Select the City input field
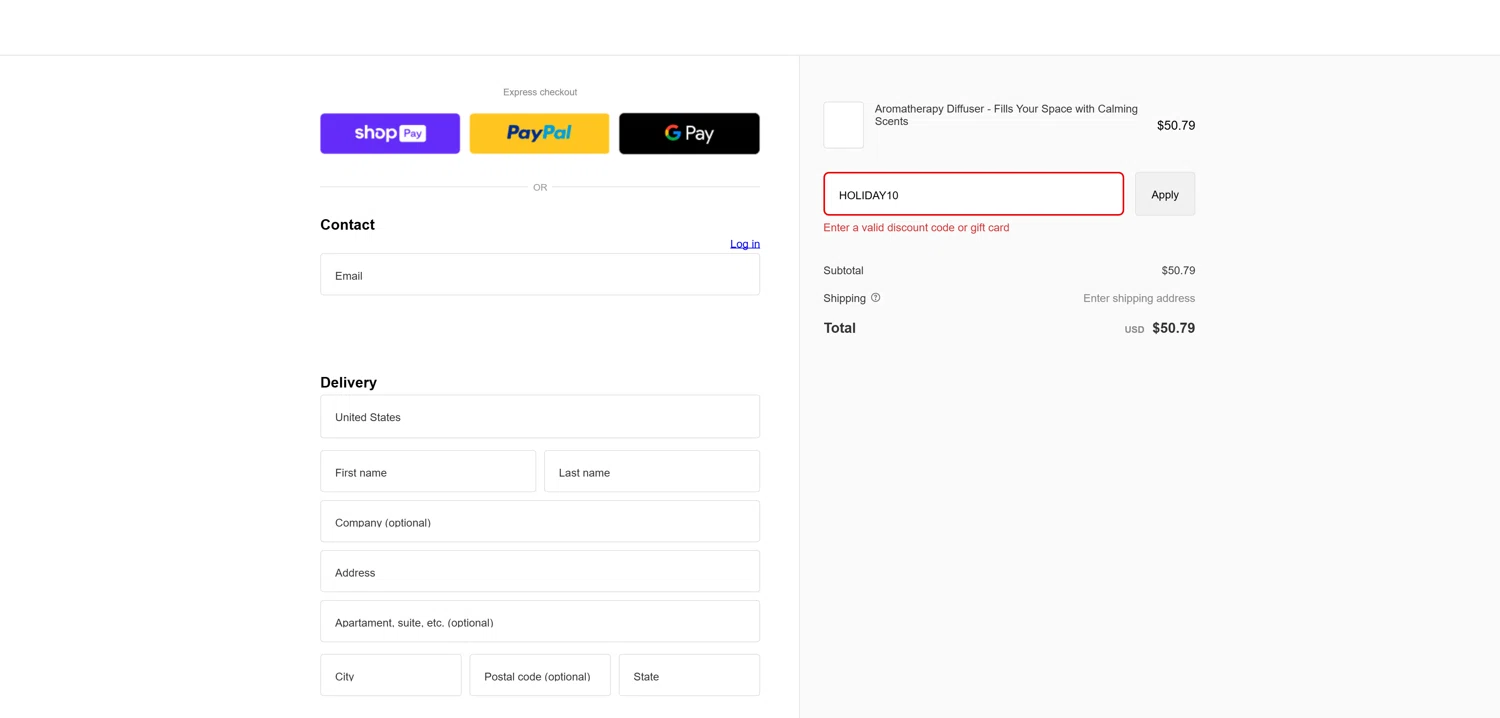The image size is (1500, 718). coord(390,676)
